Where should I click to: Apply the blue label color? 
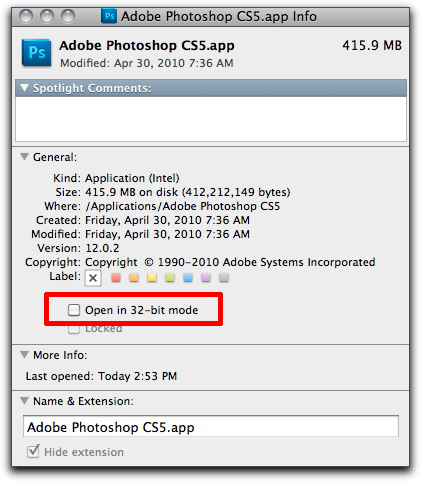[188, 277]
